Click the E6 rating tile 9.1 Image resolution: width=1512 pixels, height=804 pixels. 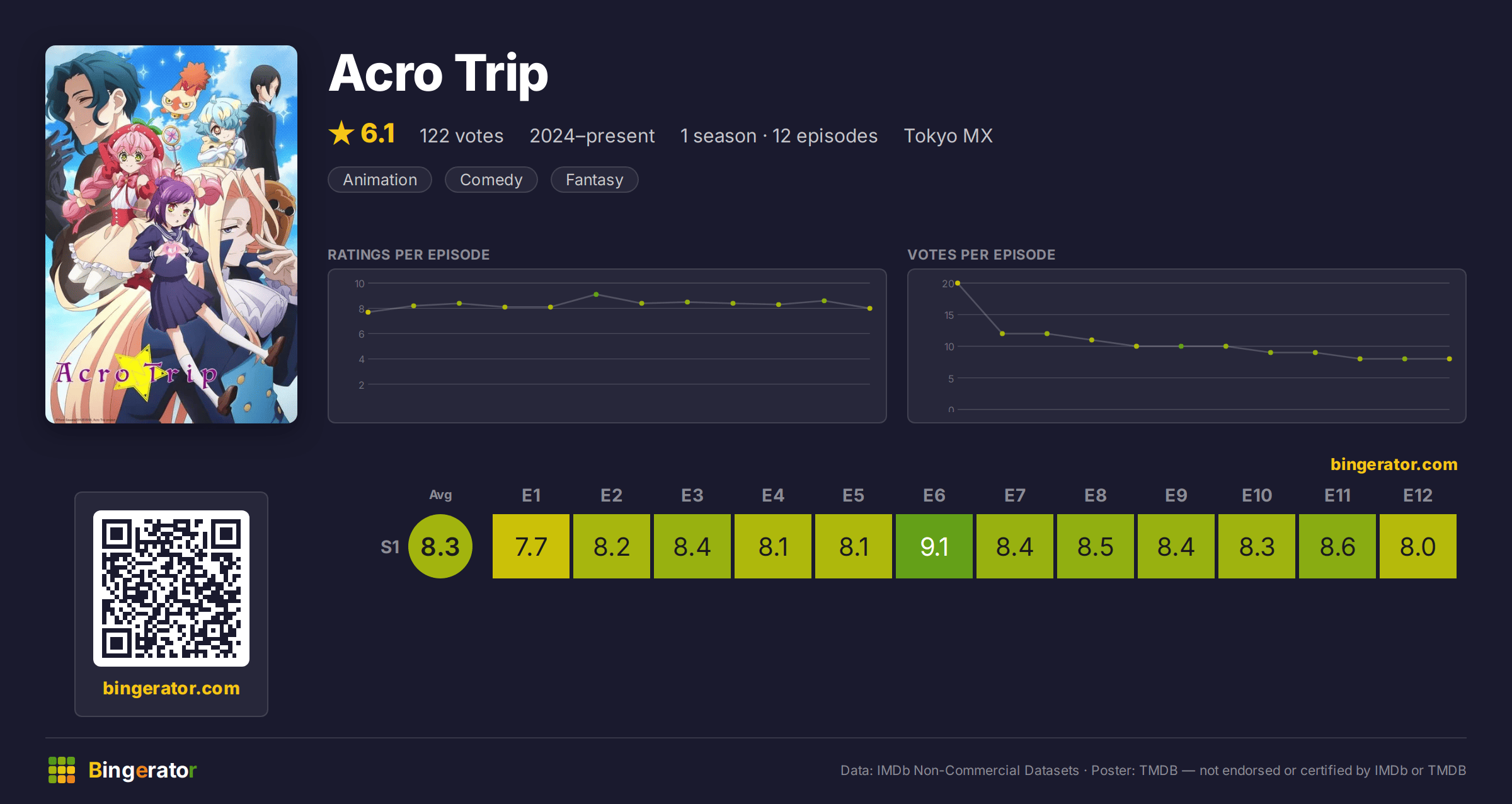[x=934, y=546]
